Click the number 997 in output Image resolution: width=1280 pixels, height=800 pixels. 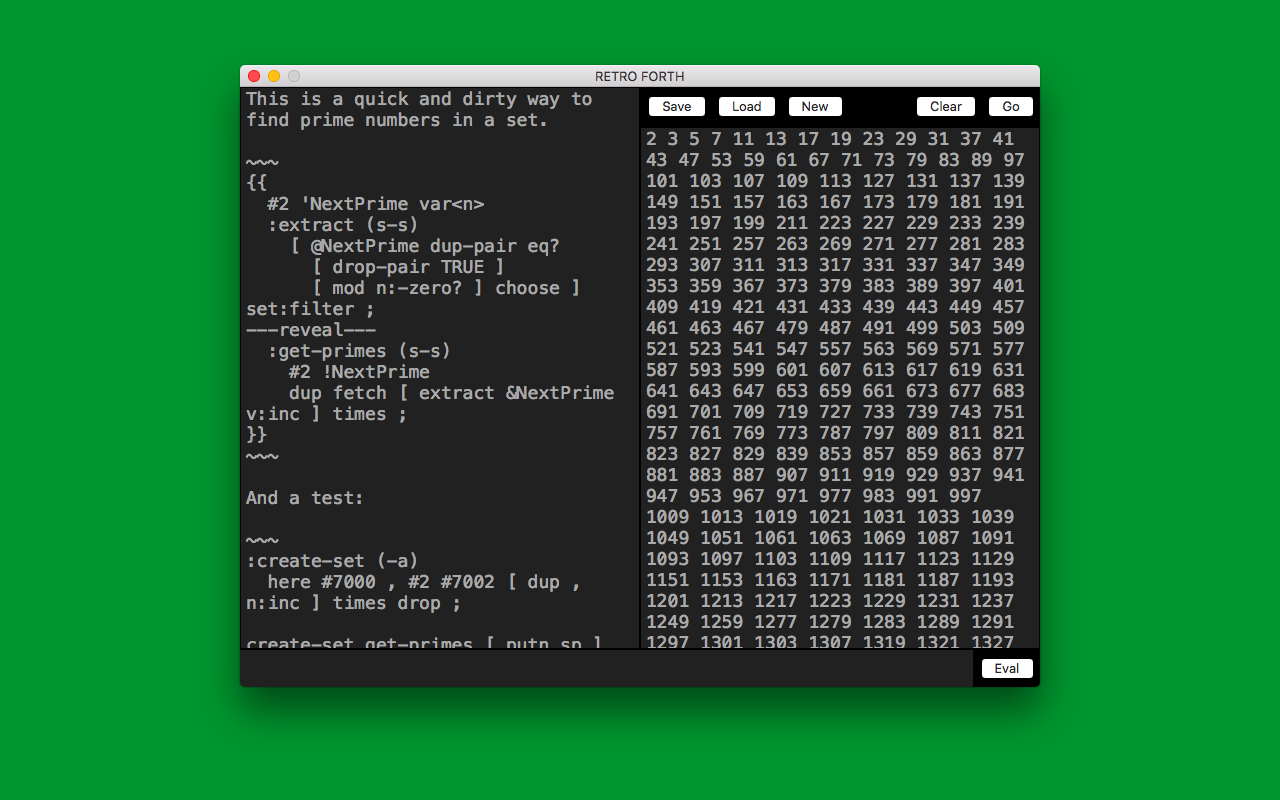[x=965, y=496]
